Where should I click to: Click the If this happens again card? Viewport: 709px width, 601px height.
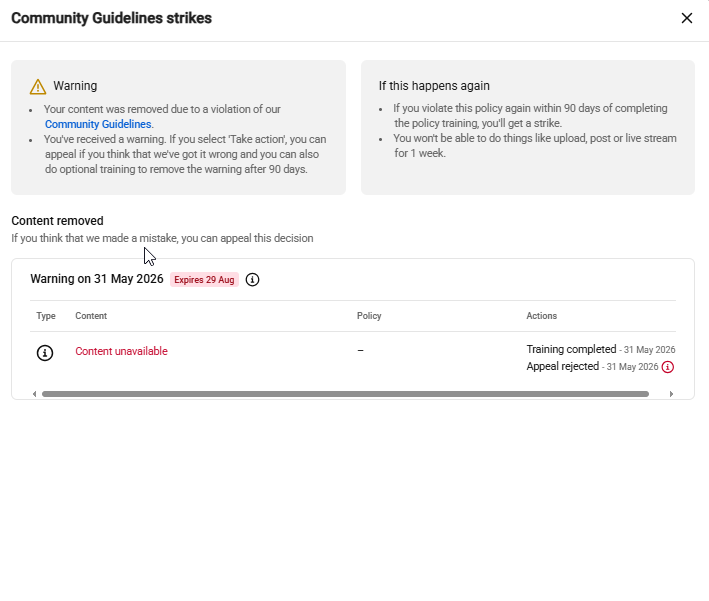[x=528, y=128]
